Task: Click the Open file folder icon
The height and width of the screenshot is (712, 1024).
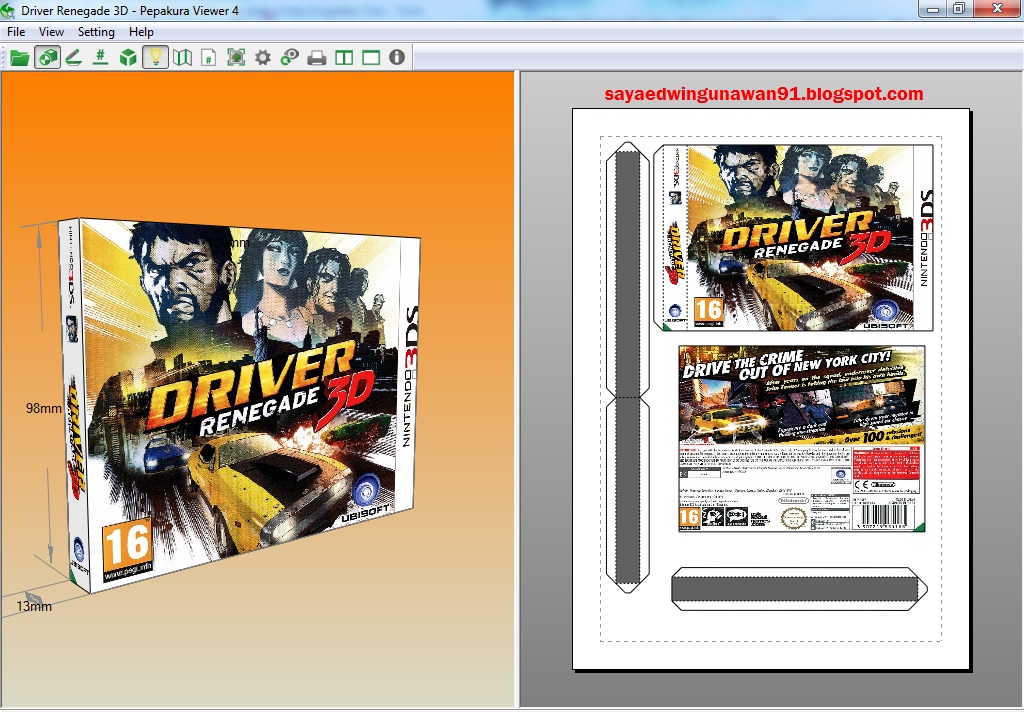Action: pyautogui.click(x=20, y=57)
